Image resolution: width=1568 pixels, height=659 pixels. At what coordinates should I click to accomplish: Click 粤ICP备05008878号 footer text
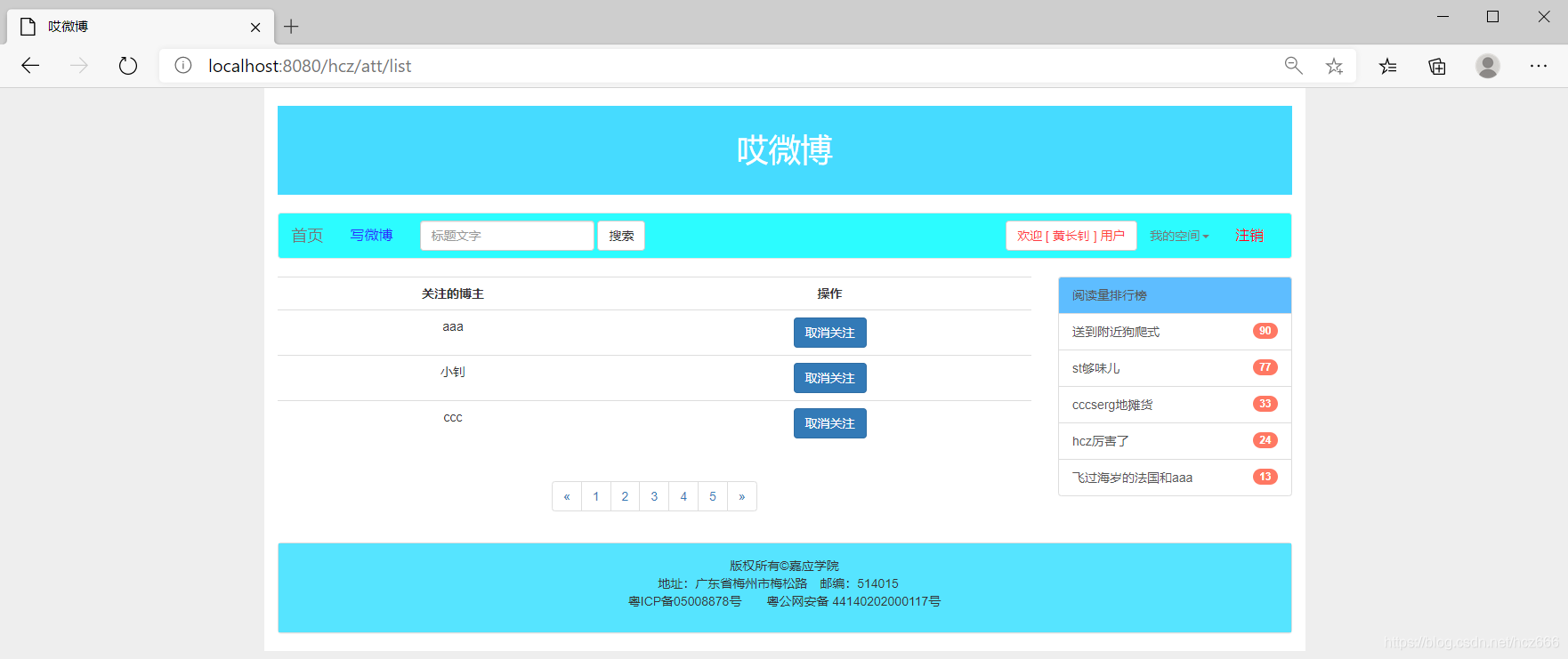[684, 601]
